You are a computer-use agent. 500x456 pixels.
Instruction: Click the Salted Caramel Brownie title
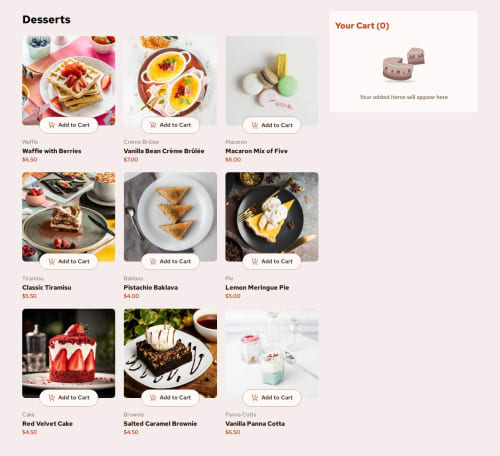(160, 424)
